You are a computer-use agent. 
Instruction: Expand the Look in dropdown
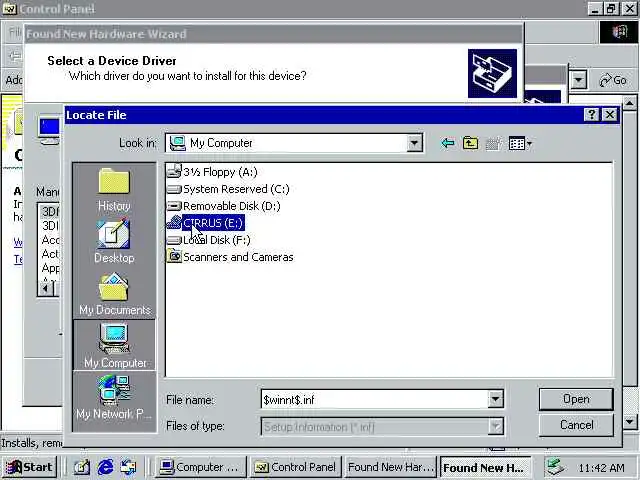click(414, 143)
